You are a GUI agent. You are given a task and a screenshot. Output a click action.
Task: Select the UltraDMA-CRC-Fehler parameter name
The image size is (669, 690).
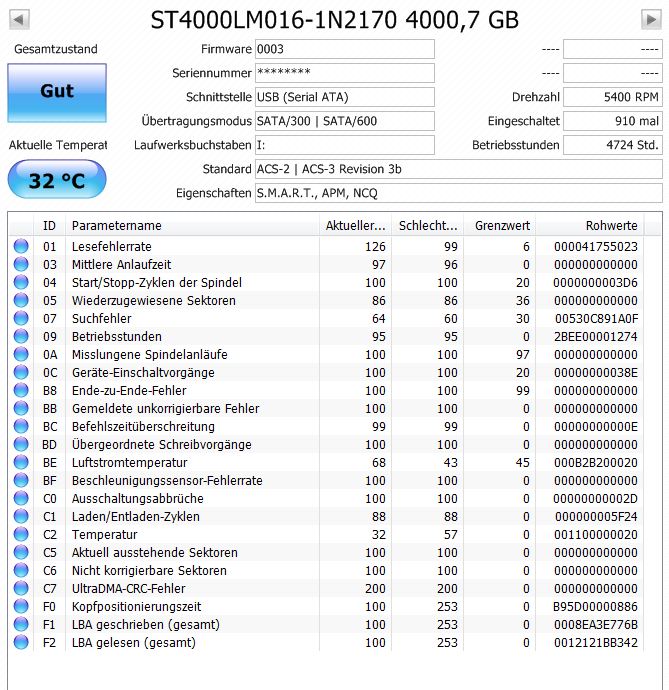(x=129, y=588)
